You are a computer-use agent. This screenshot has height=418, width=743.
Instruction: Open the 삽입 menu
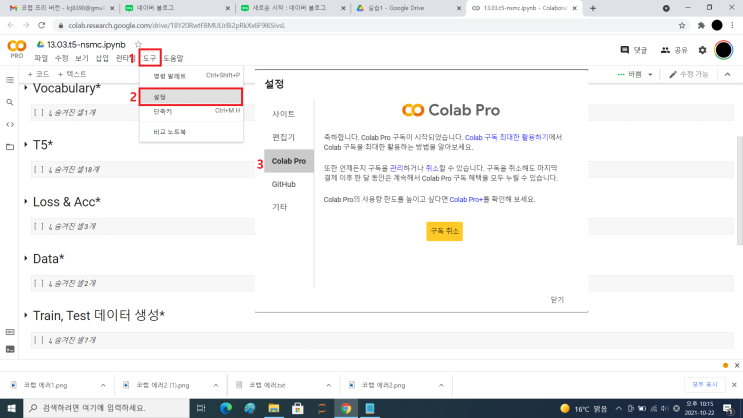(102, 58)
